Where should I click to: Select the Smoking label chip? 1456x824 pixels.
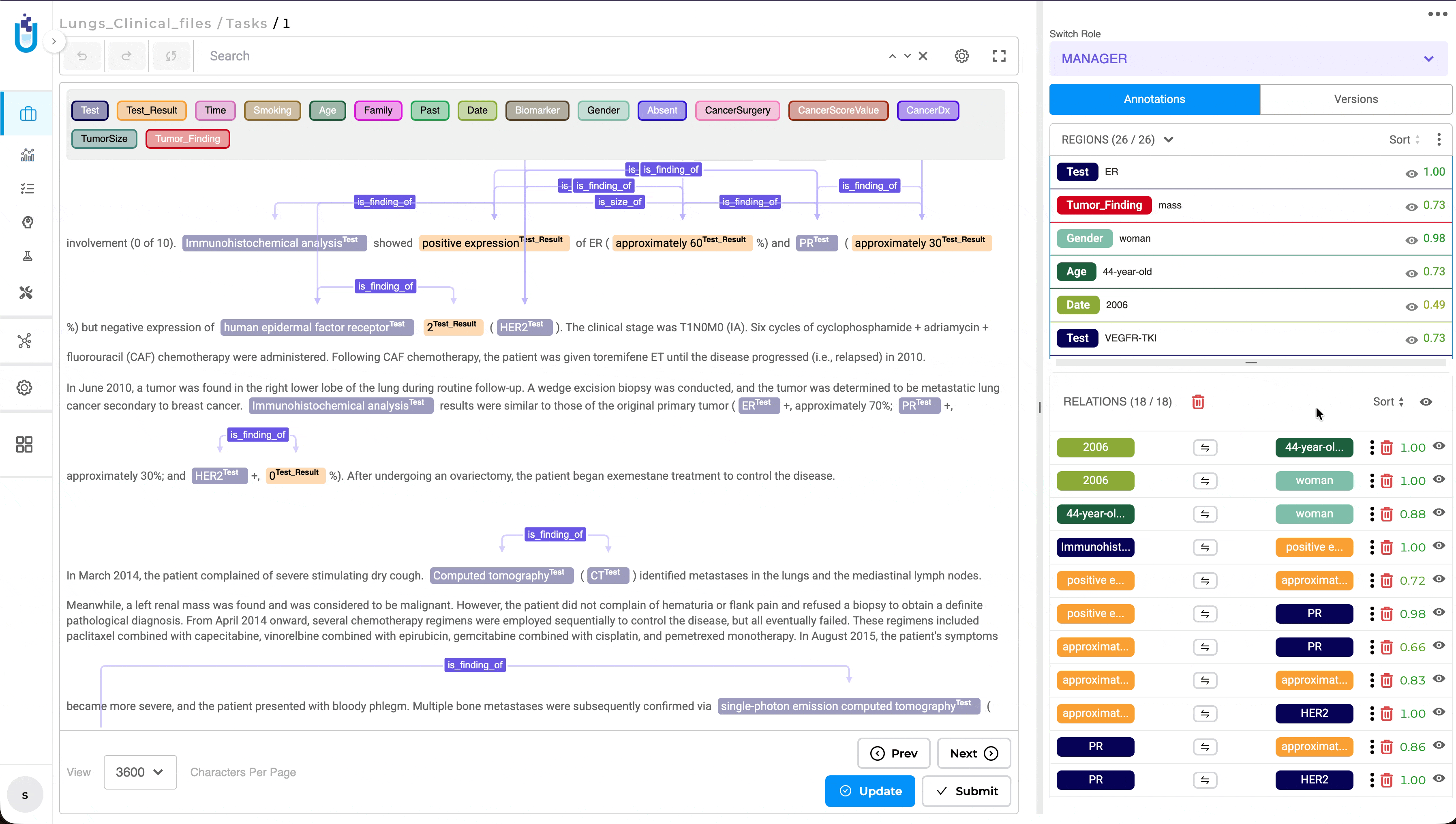(x=272, y=110)
